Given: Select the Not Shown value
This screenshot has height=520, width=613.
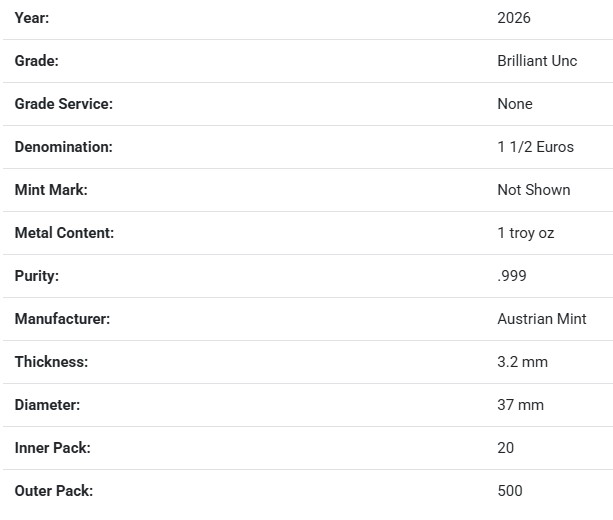Looking at the screenshot, I should 534,190.
